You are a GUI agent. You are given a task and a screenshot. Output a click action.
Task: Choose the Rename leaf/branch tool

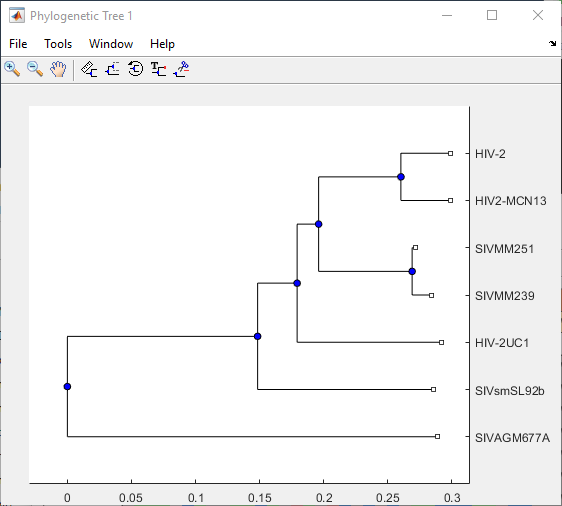coord(158,69)
